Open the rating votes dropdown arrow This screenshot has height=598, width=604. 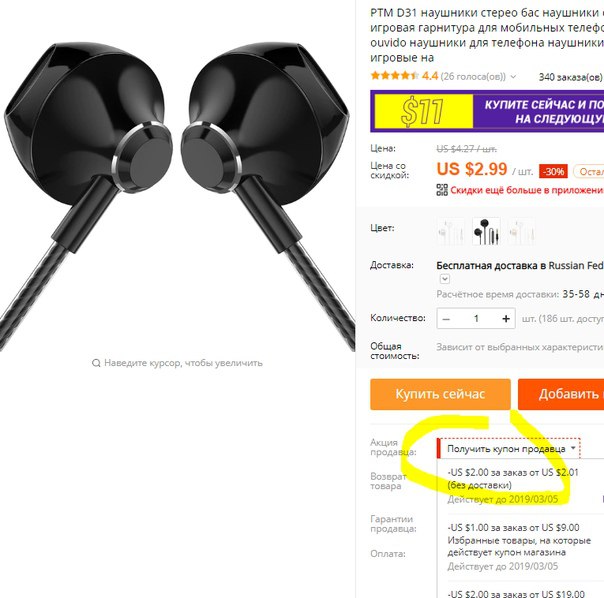coord(513,77)
